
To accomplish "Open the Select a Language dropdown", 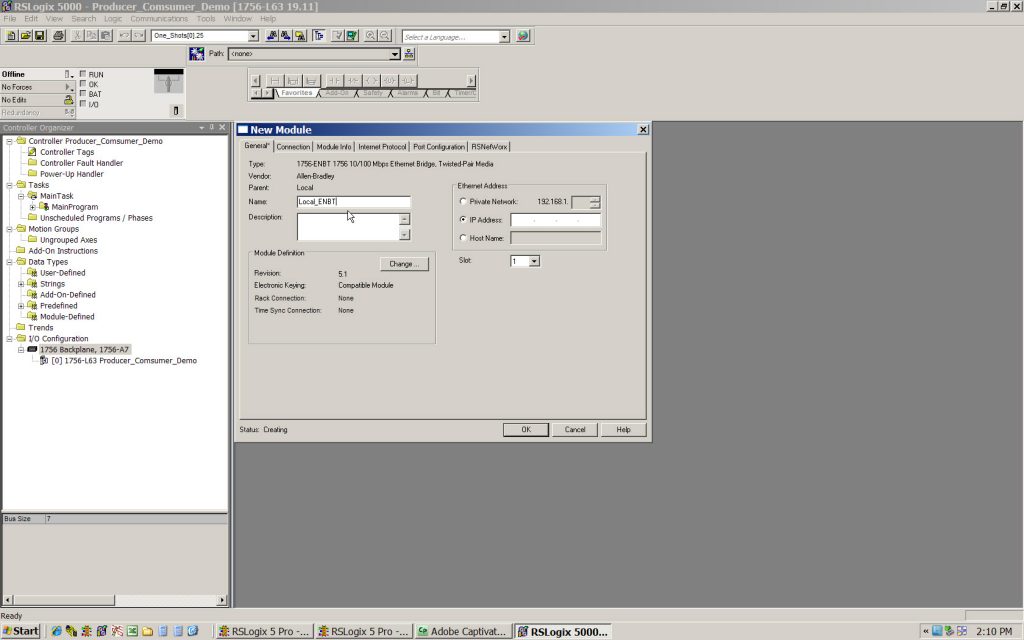I will click(504, 37).
